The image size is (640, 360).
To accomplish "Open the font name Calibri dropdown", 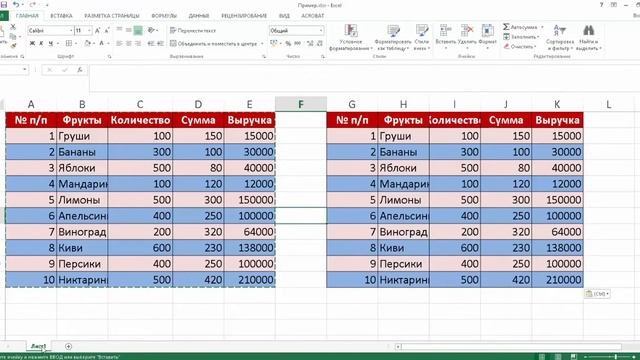I will 71,31.
